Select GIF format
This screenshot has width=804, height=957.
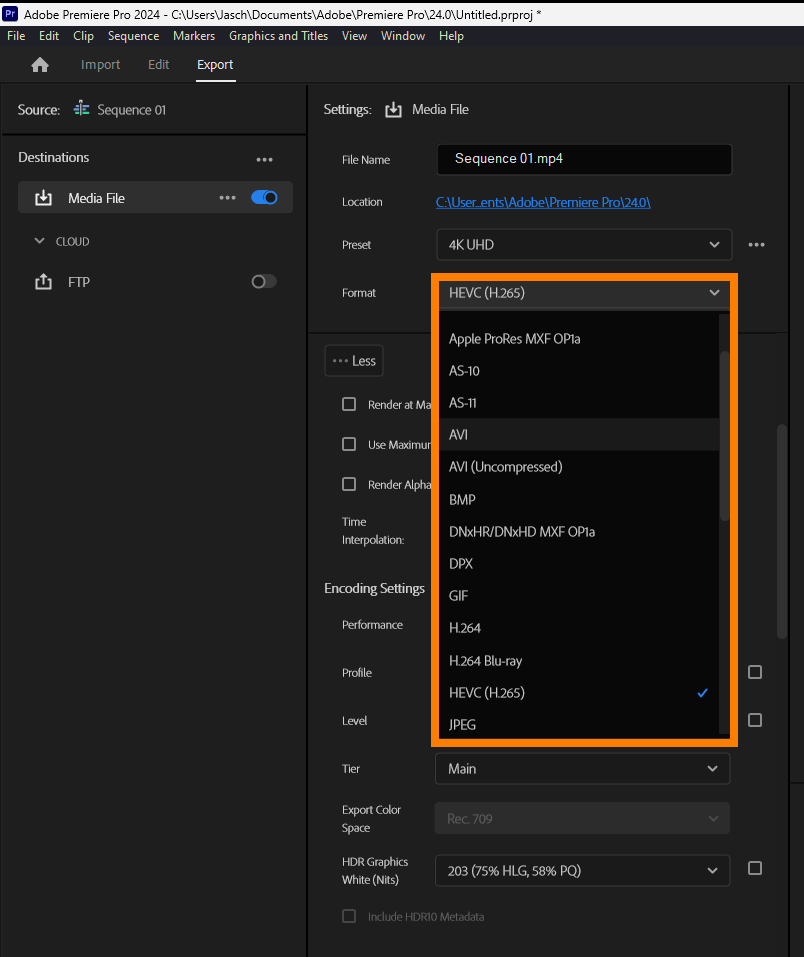point(579,596)
